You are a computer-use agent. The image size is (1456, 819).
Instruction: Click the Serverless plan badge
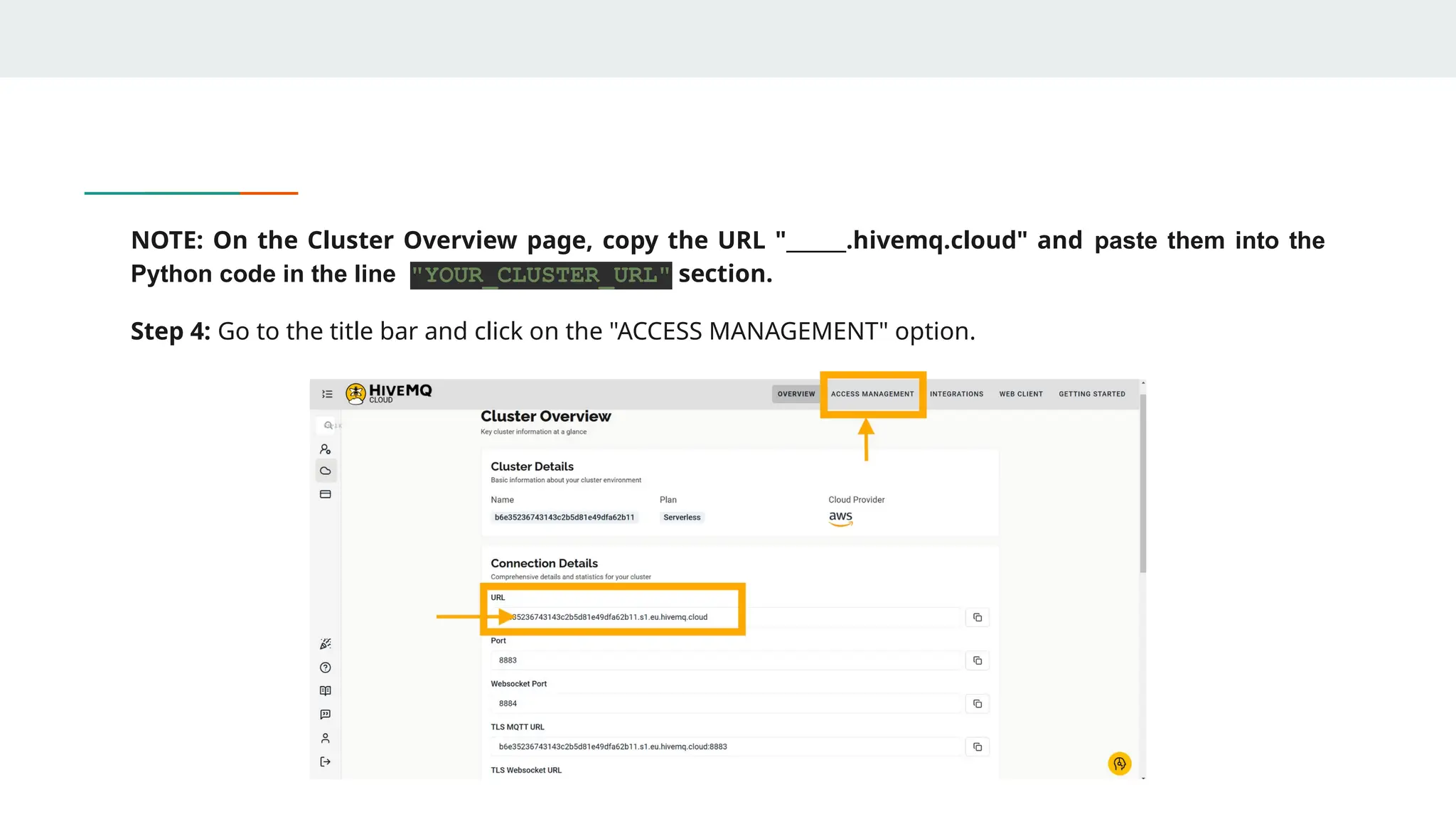click(682, 518)
